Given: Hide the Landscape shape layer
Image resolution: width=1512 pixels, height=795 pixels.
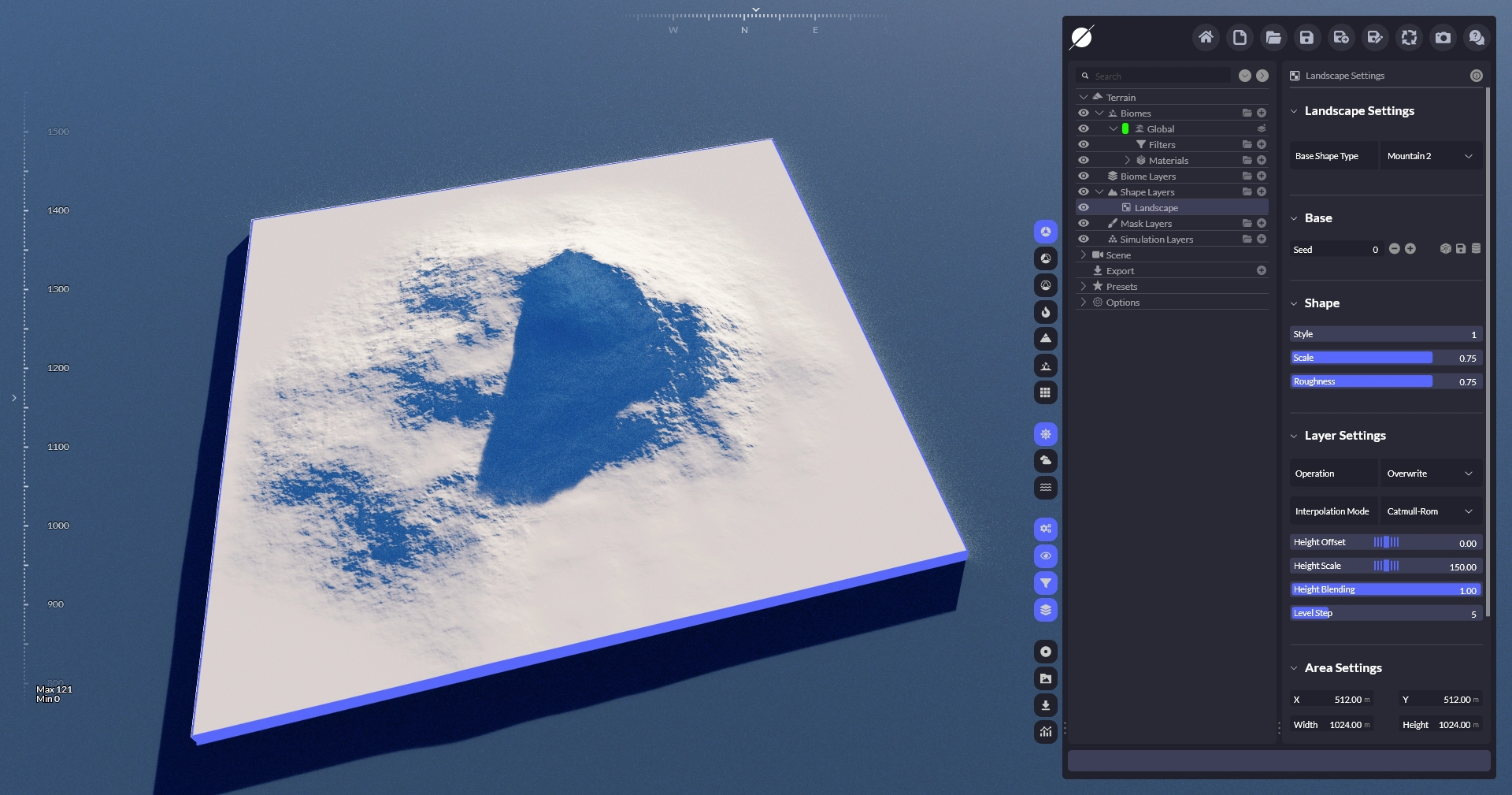Looking at the screenshot, I should (x=1084, y=207).
